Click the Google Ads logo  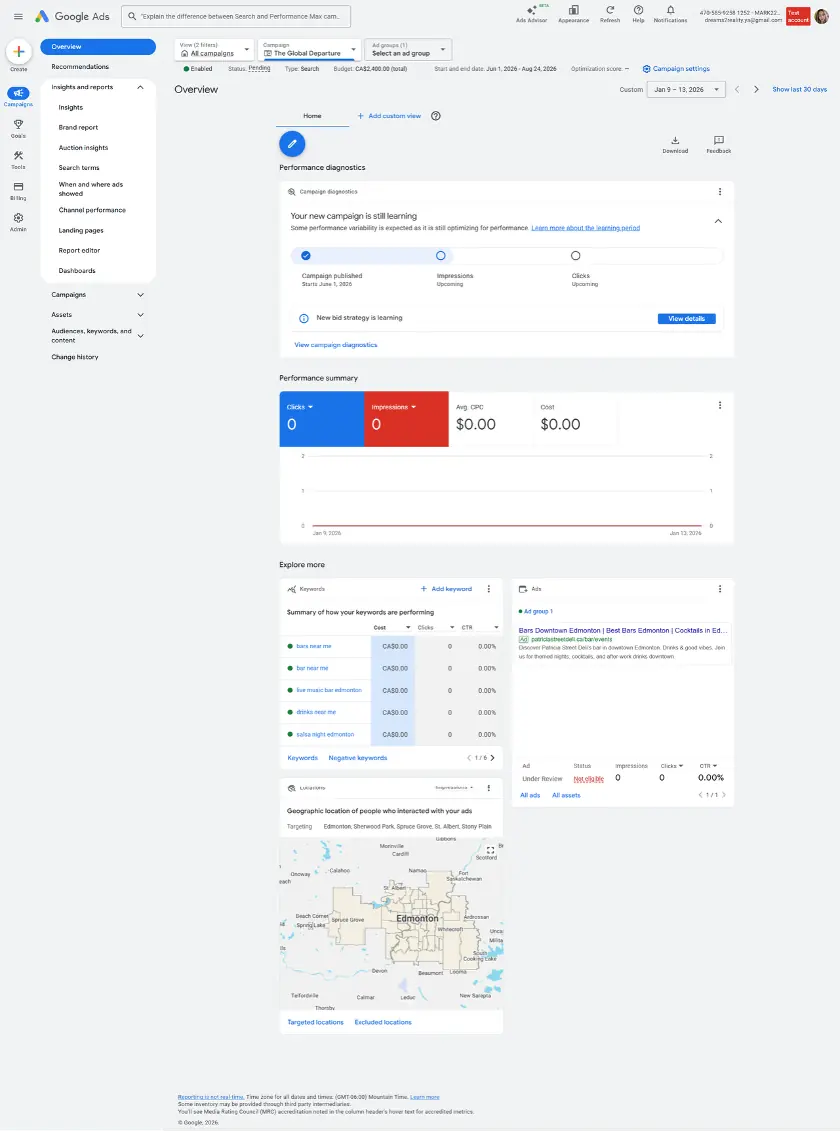click(x=72, y=17)
